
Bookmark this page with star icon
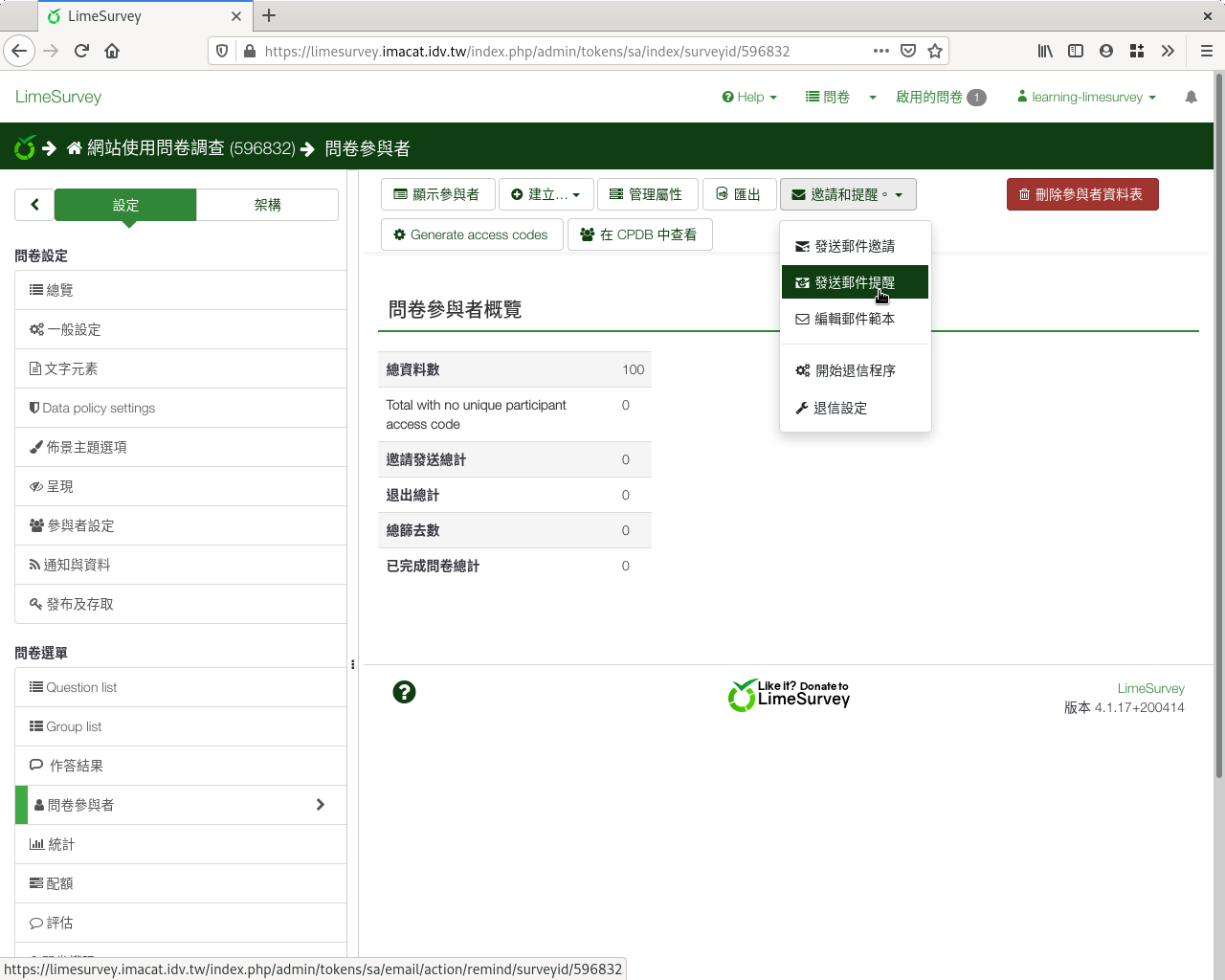[x=935, y=51]
